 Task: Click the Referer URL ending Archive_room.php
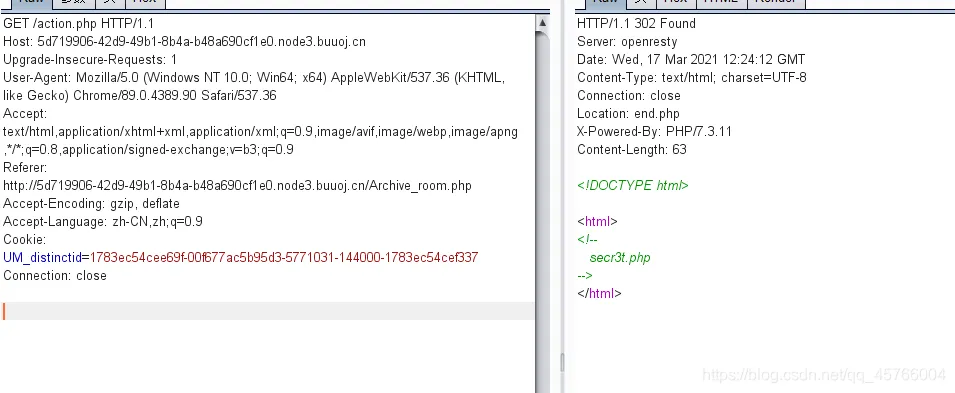pyautogui.click(x=238, y=186)
